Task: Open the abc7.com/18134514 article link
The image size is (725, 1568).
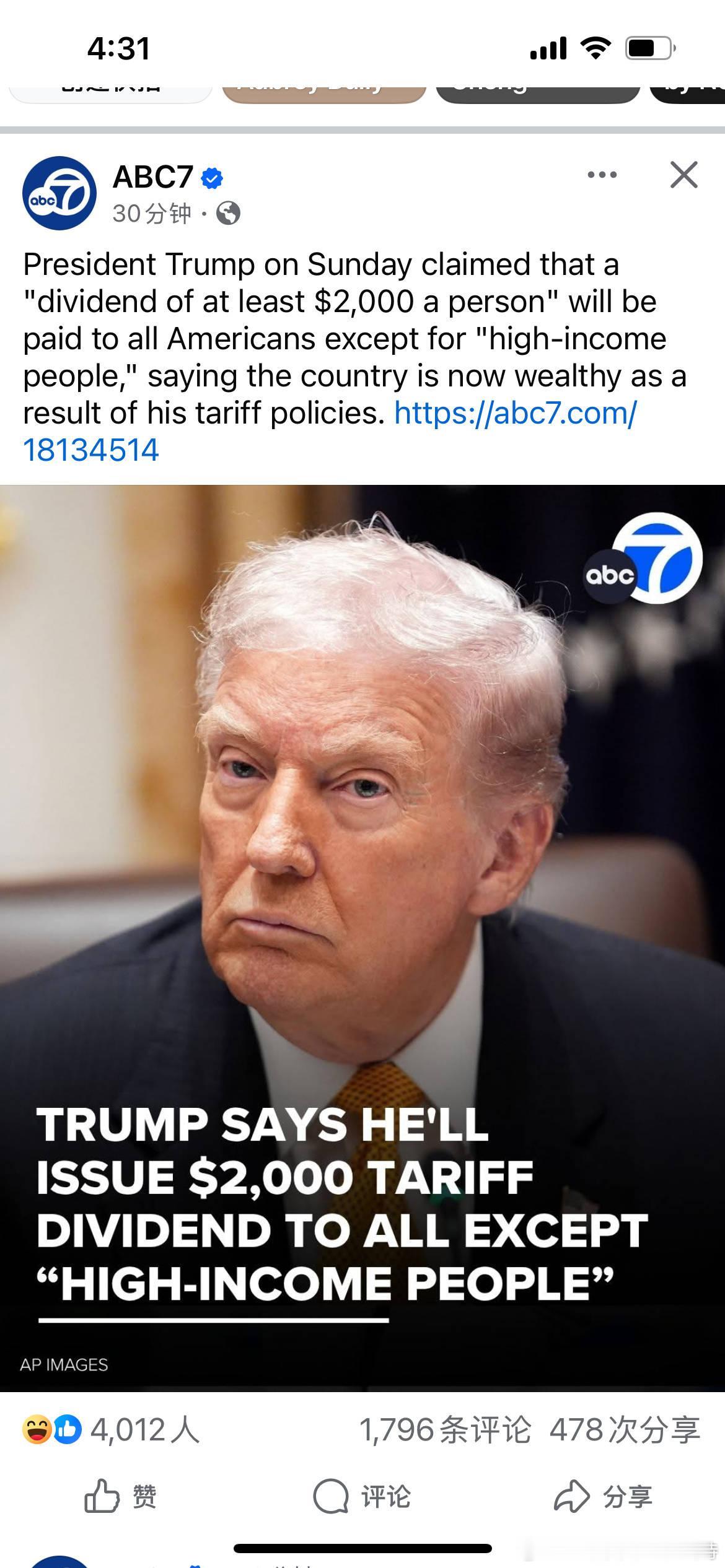Action: pyautogui.click(x=330, y=431)
